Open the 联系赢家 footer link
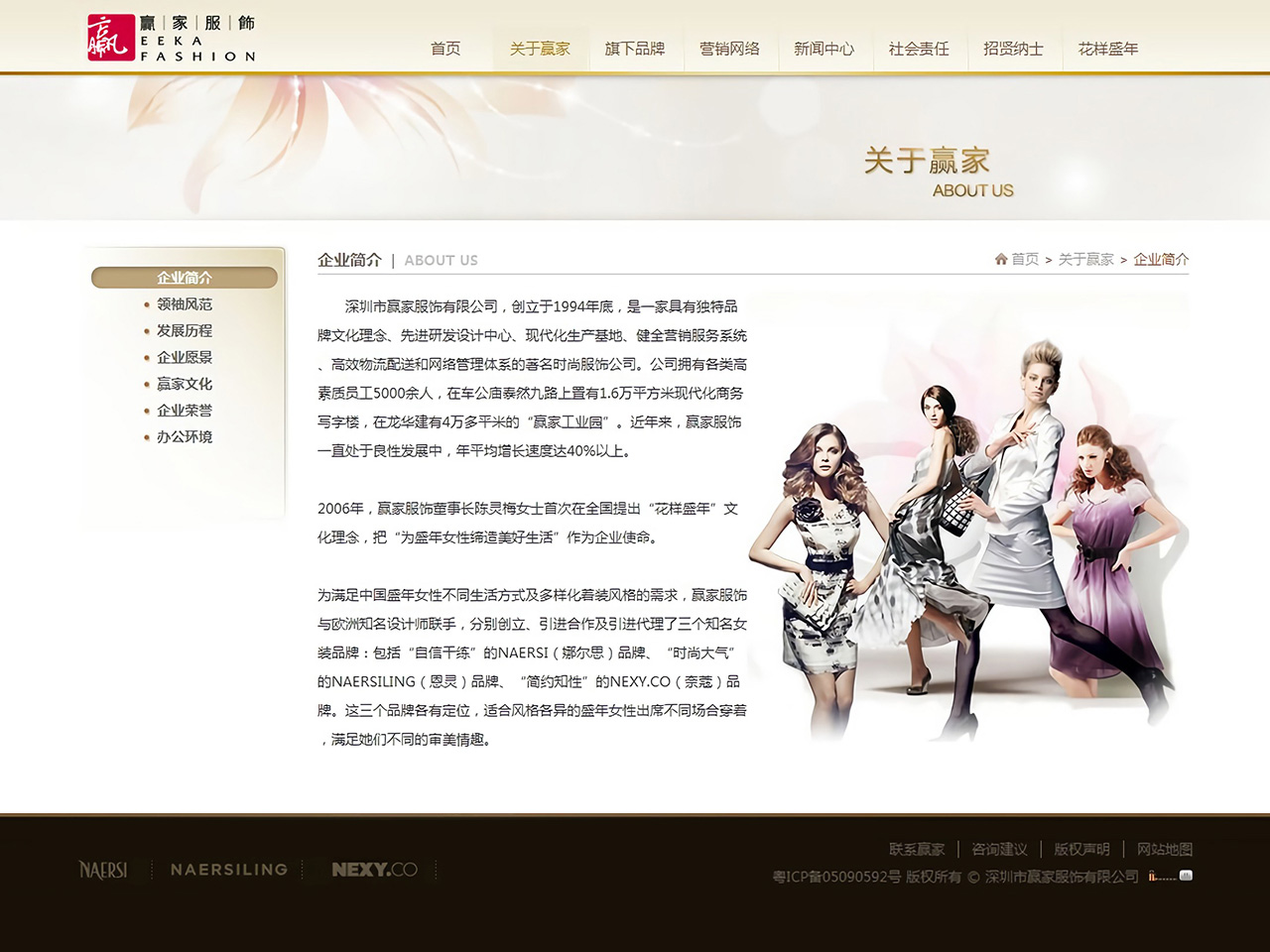Image resolution: width=1270 pixels, height=952 pixels. coord(917,850)
